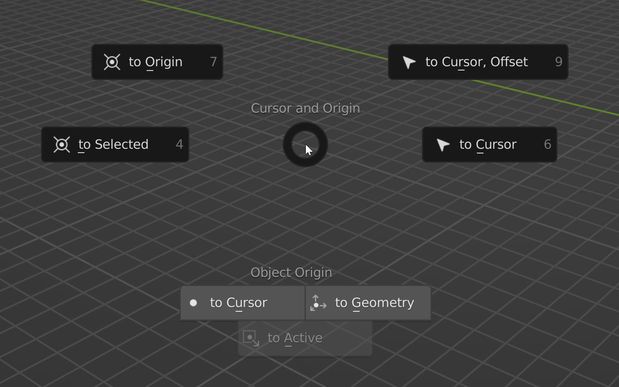Click 3D cursor icon beside 'to Origin'
The image size is (619, 387).
tap(112, 62)
